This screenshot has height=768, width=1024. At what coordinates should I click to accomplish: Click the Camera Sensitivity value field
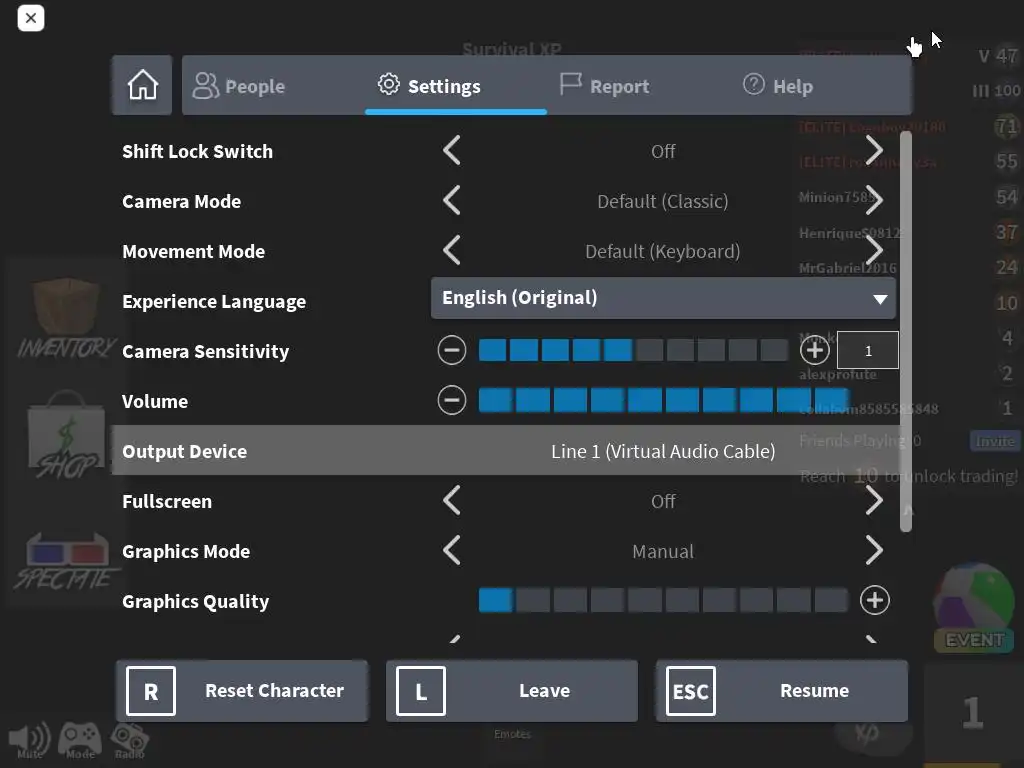pos(868,351)
